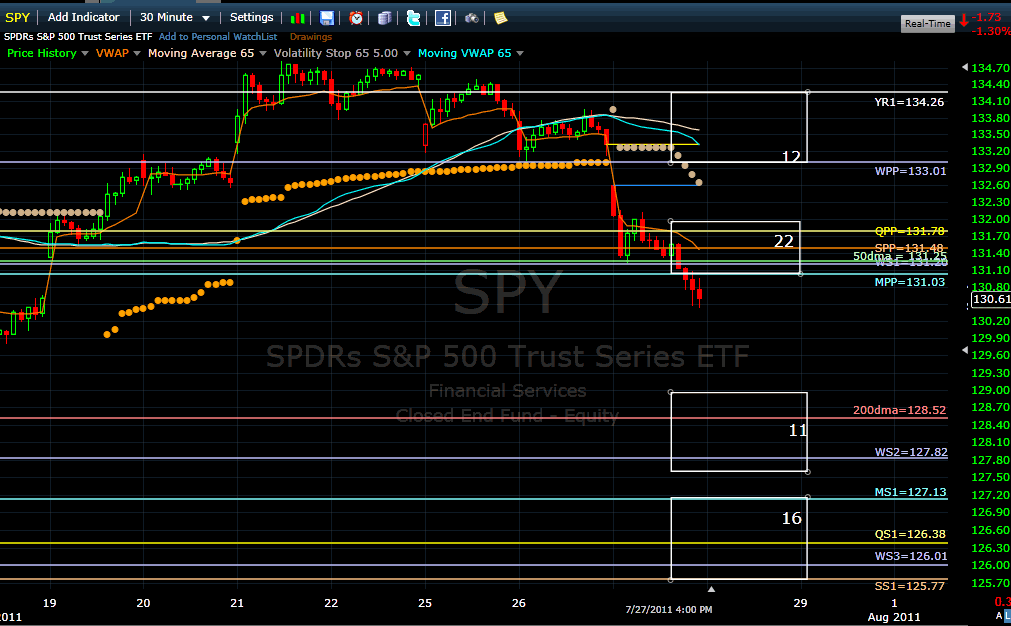Share chart via the Twitter icon
This screenshot has width=1011, height=626.
click(x=413, y=18)
